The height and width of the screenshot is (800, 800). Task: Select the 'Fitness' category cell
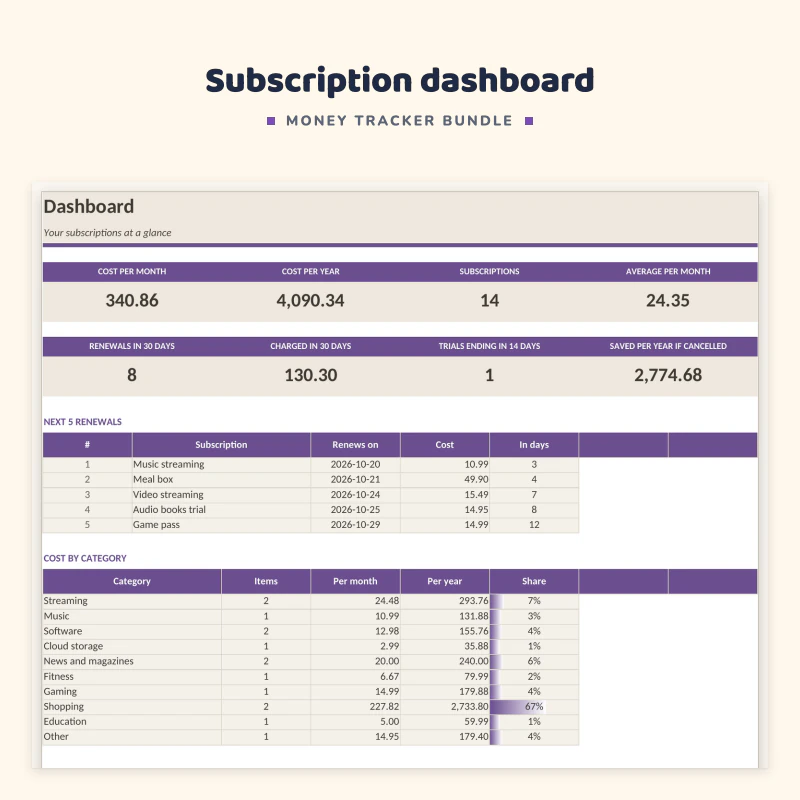132,677
